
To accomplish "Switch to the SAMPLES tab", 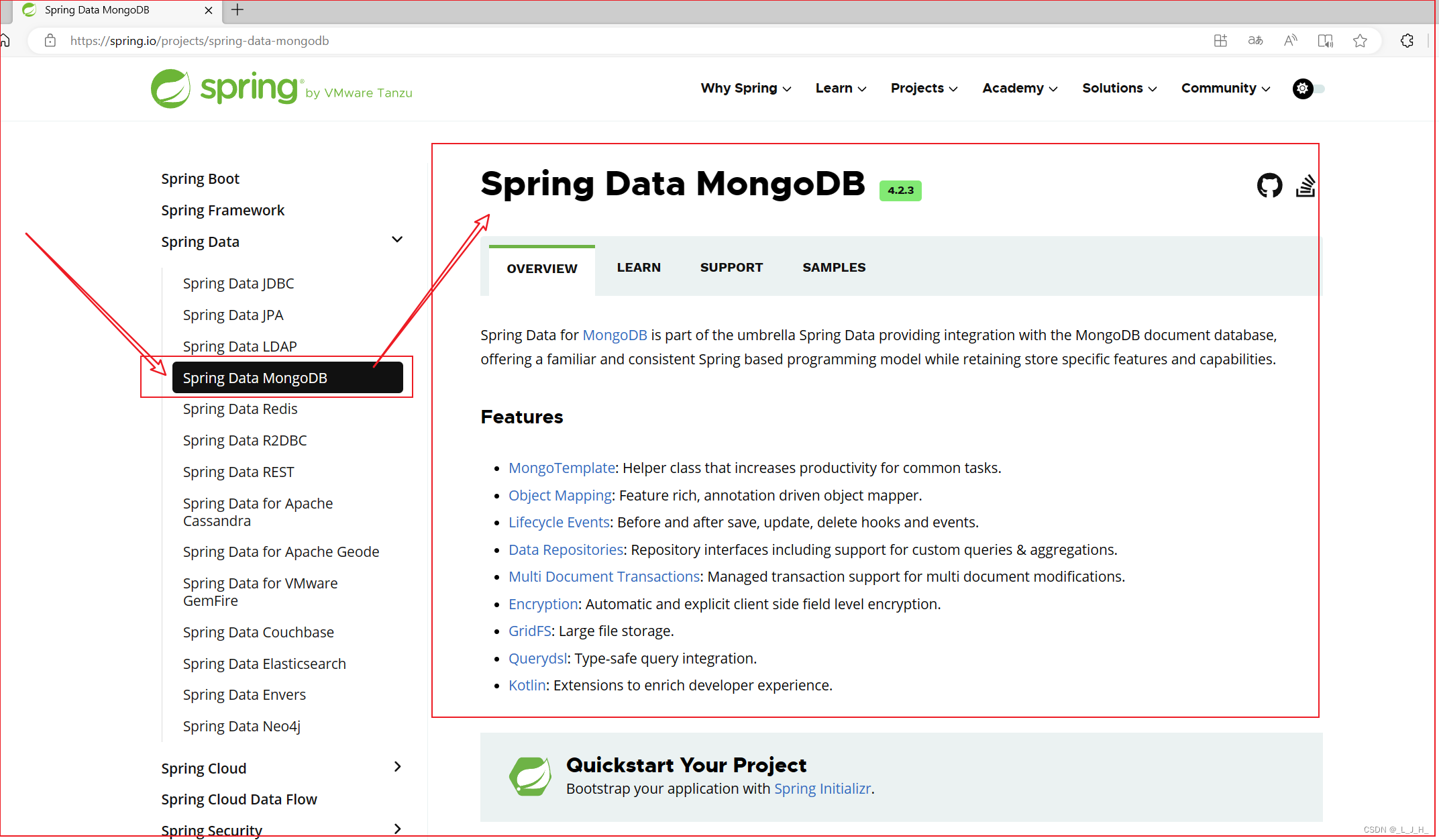I will click(x=834, y=268).
